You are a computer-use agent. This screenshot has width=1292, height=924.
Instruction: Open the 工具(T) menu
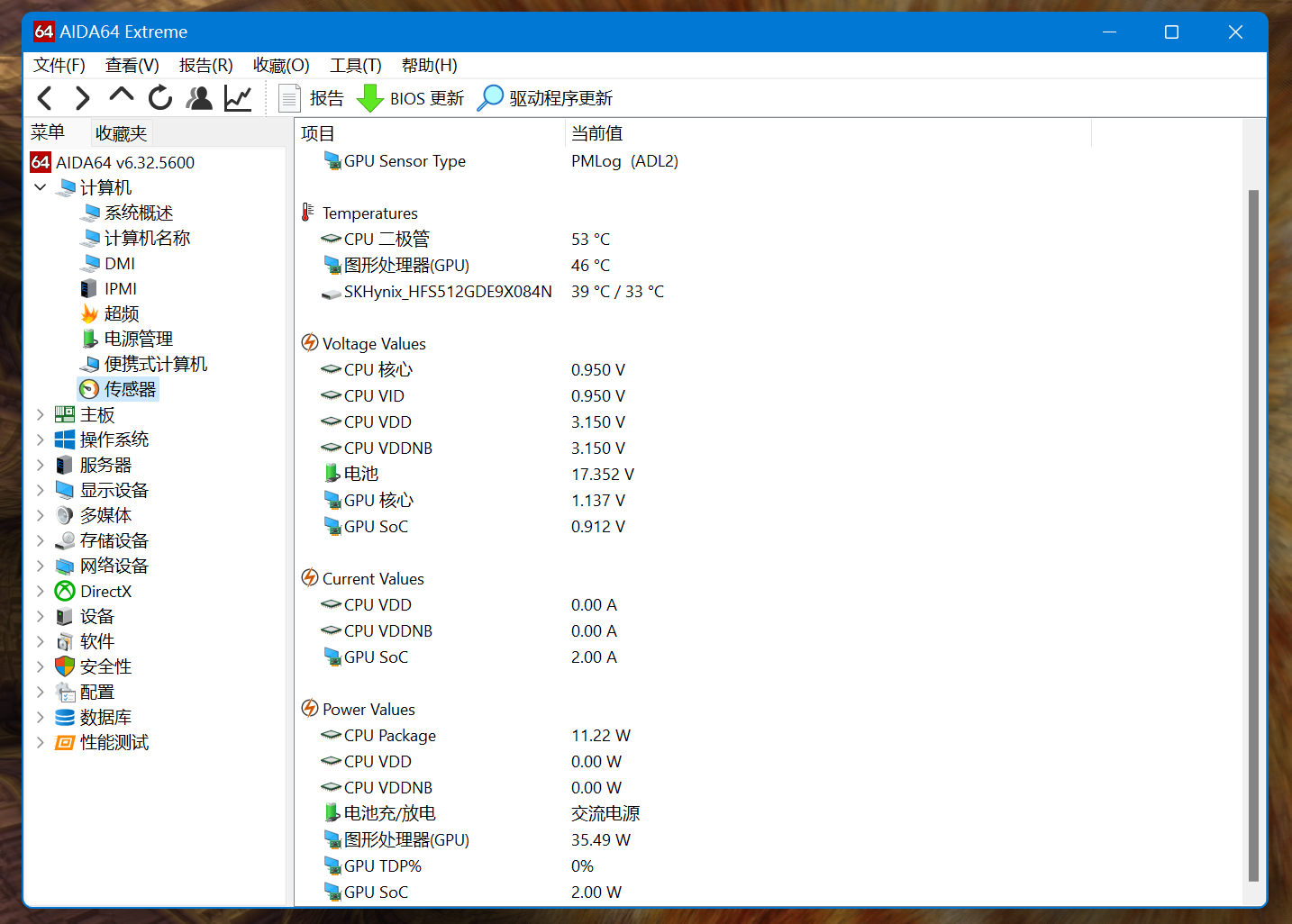[x=356, y=65]
